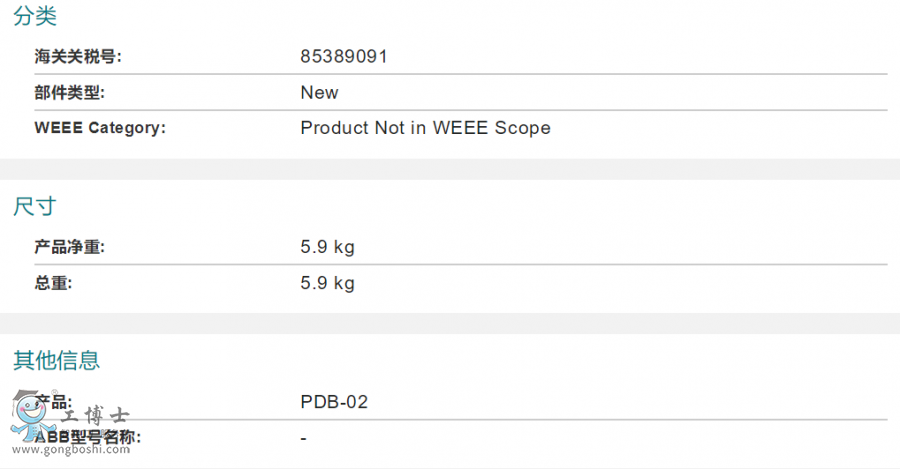Click the 其他信息 section heading
The width and height of the screenshot is (900, 469).
pos(57,360)
